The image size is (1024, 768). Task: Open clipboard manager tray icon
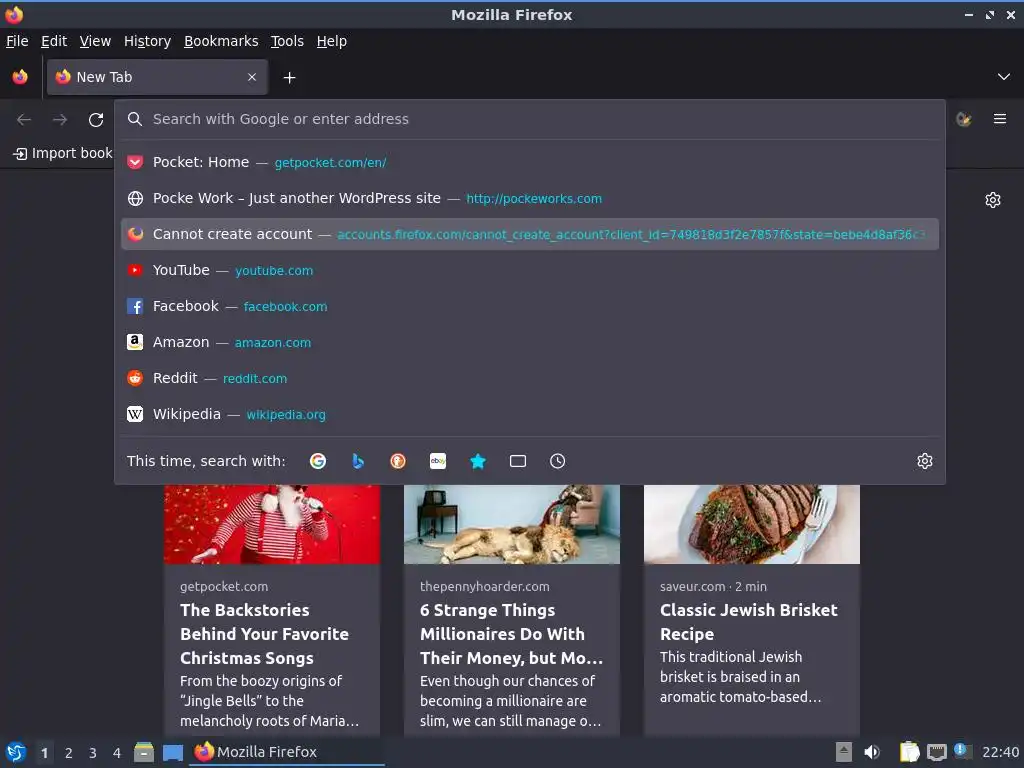pyautogui.click(x=909, y=752)
